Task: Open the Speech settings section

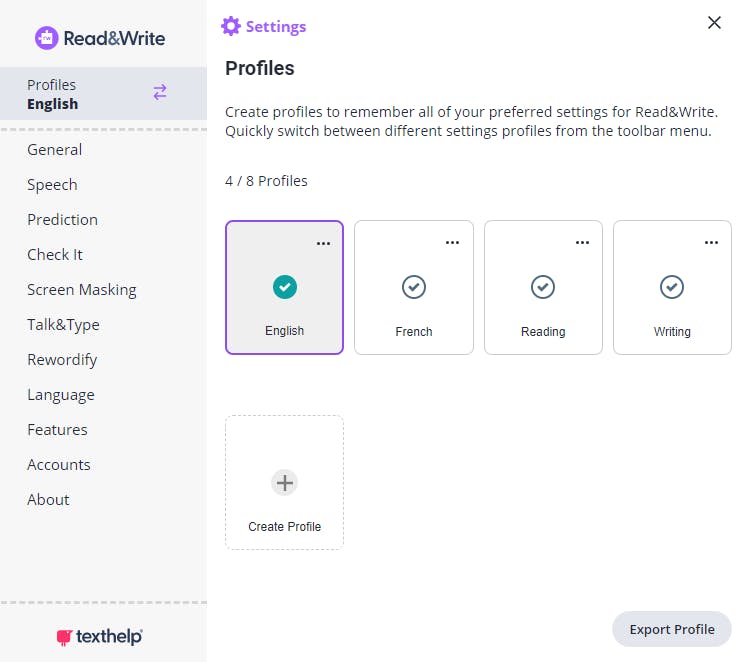Action: coord(52,185)
